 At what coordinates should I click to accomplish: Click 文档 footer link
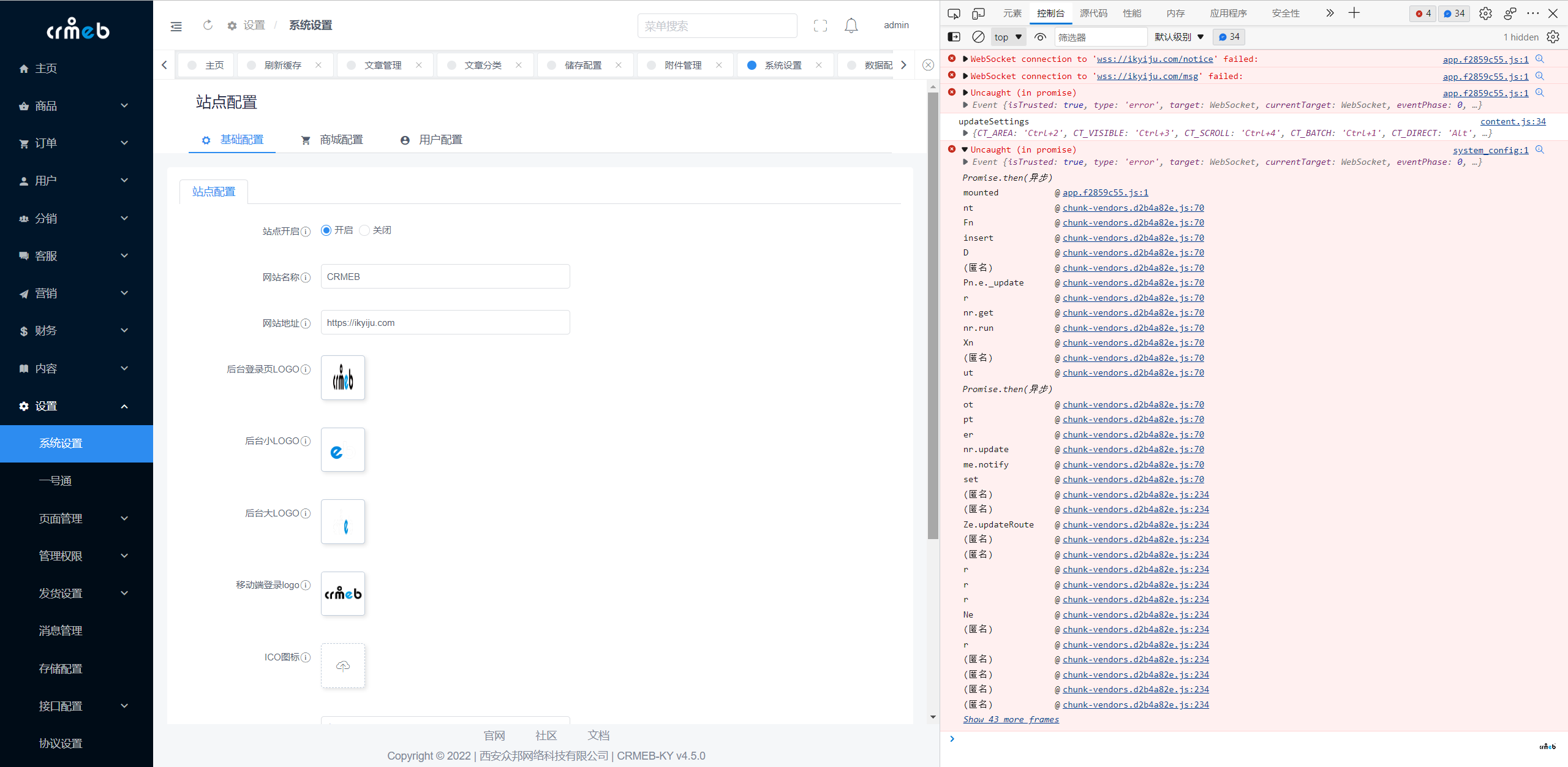point(598,735)
